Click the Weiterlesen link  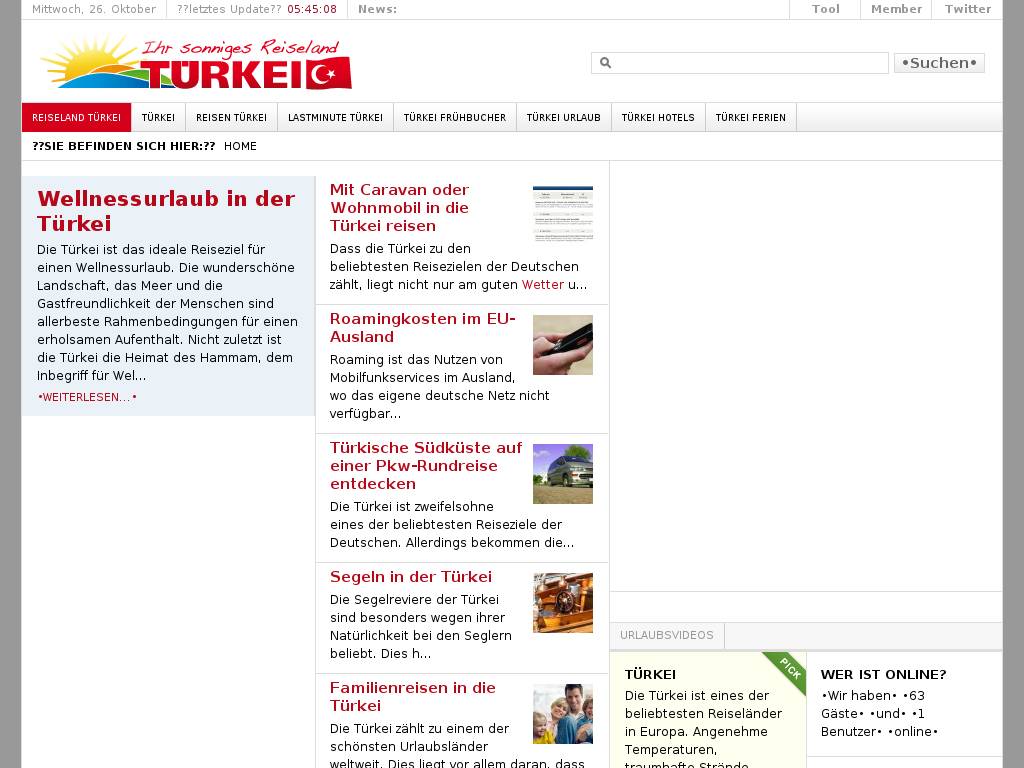point(87,397)
